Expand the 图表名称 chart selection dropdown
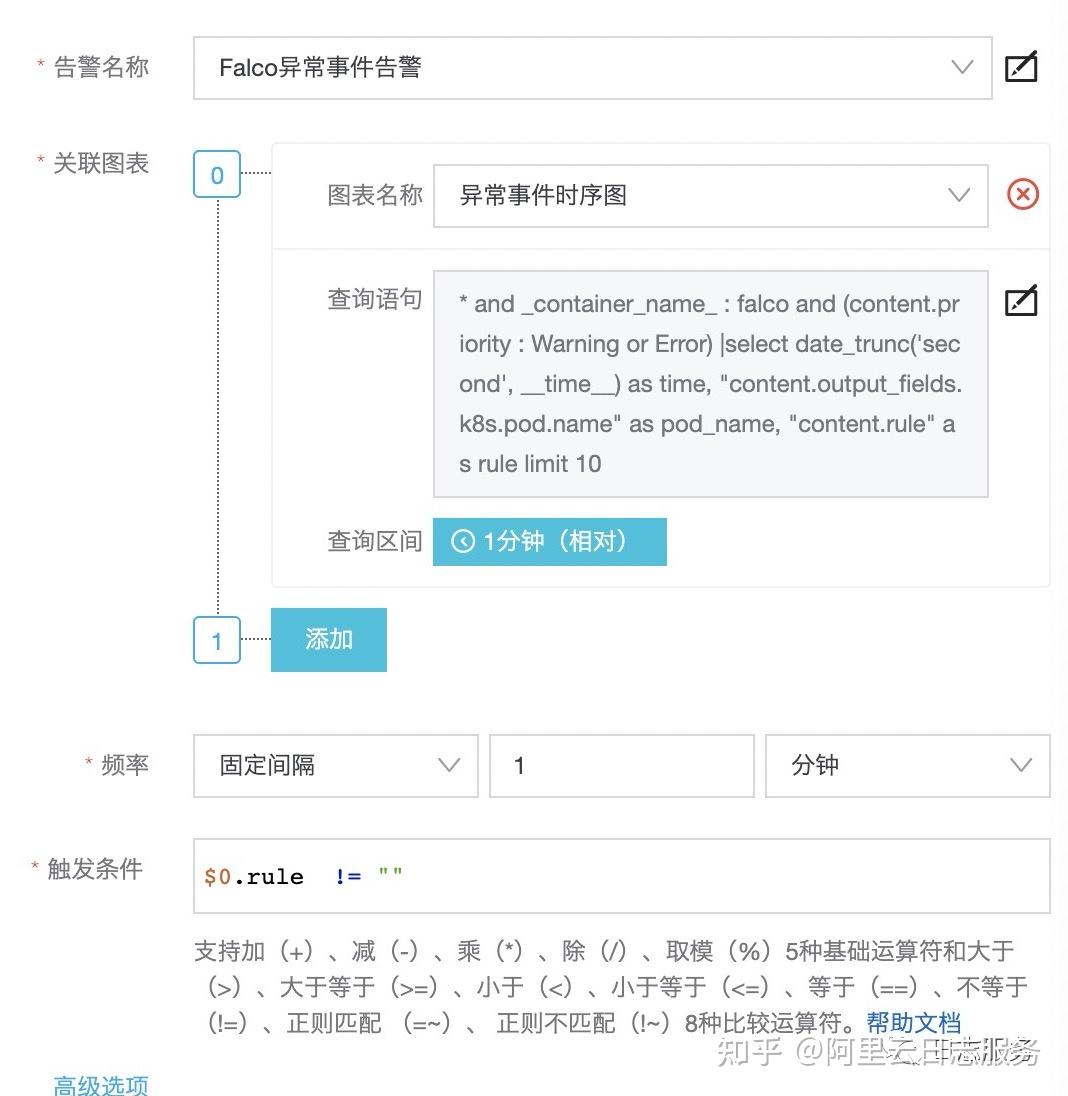This screenshot has height=1096, width=1068. pos(958,195)
